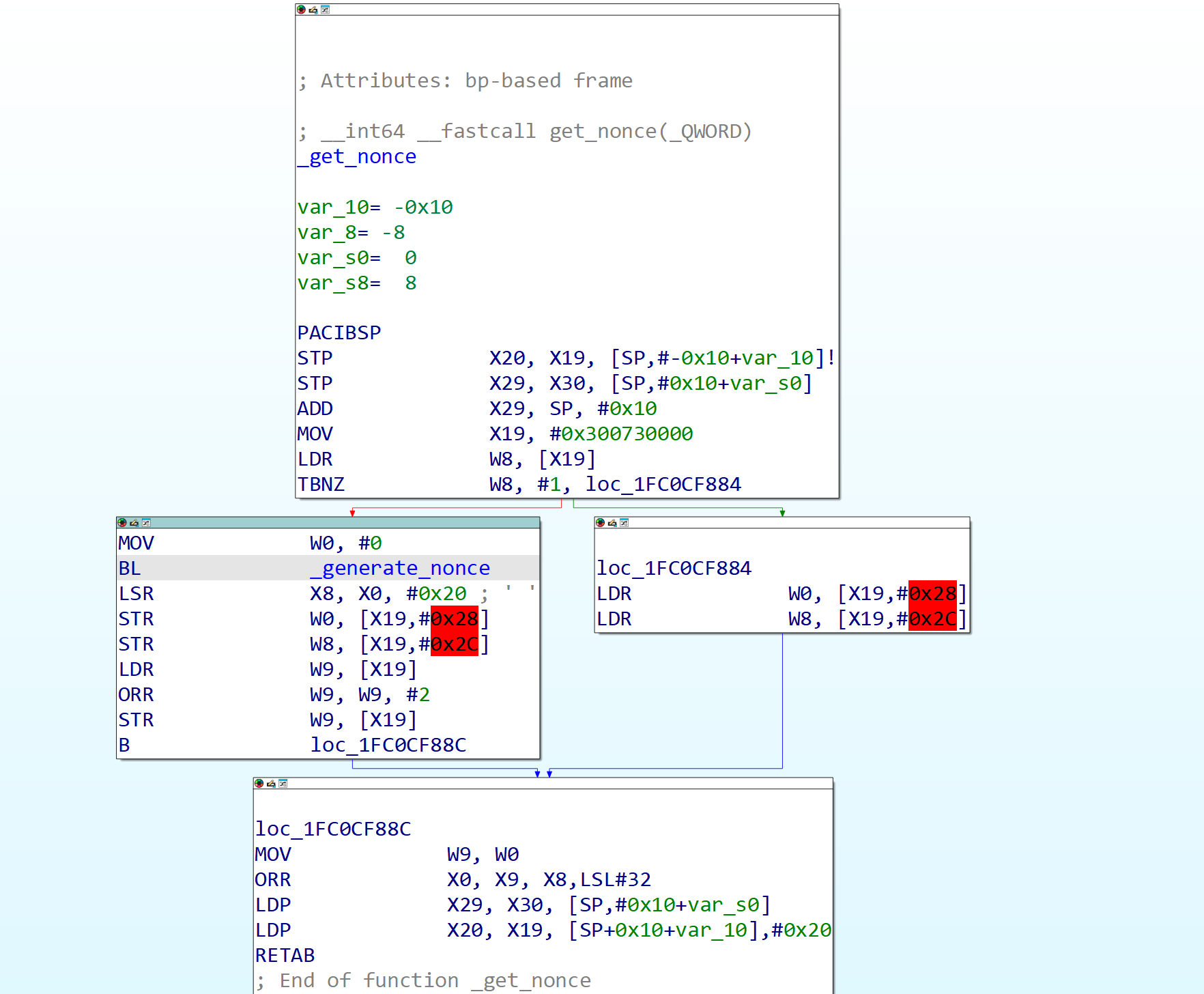Select the #0x300730000 immediate in MOV X19
Viewport: 1204px width, 994px height.
[621, 434]
